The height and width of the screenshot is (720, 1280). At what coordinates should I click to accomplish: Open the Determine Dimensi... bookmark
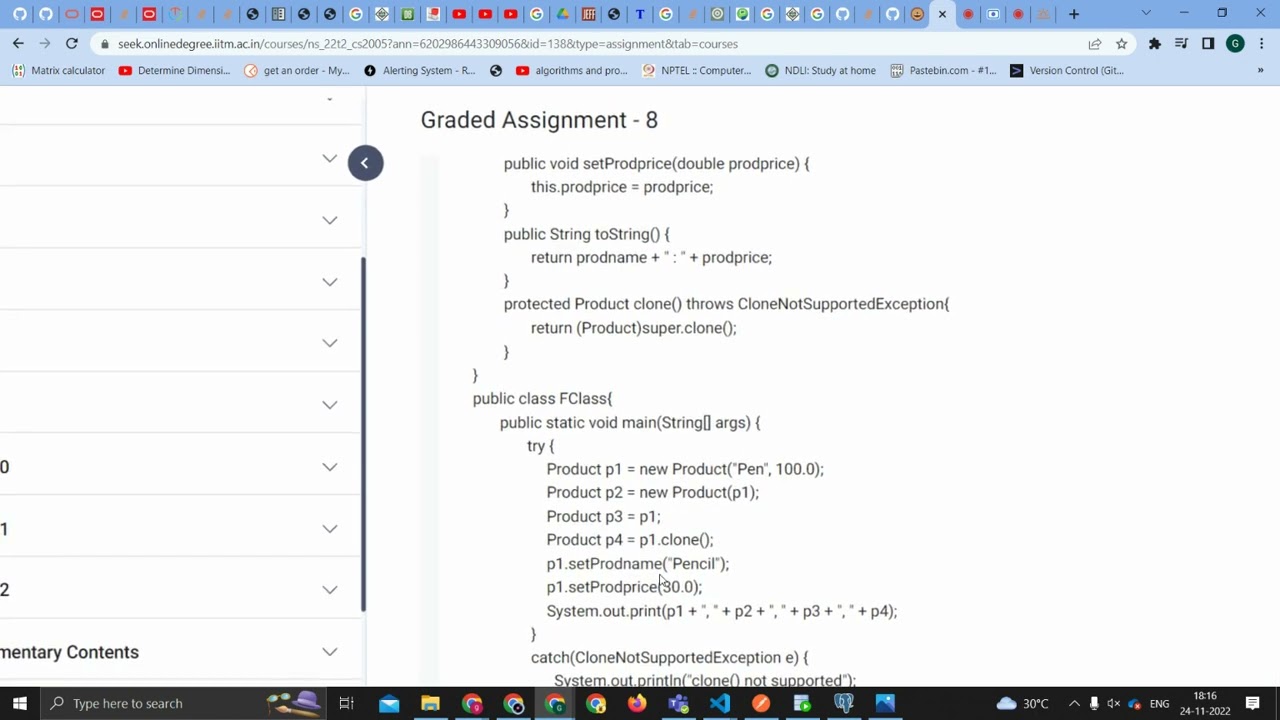click(x=174, y=70)
